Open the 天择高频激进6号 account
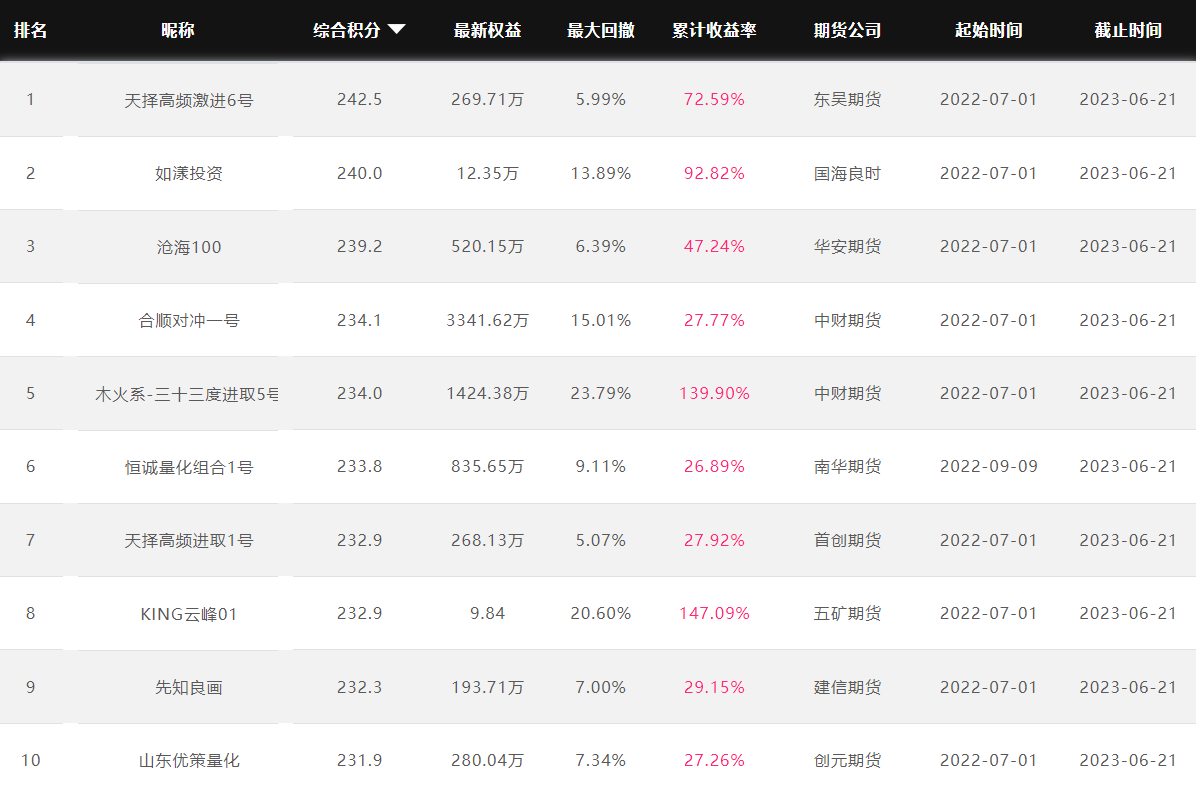This screenshot has height=792, width=1196. (x=188, y=100)
